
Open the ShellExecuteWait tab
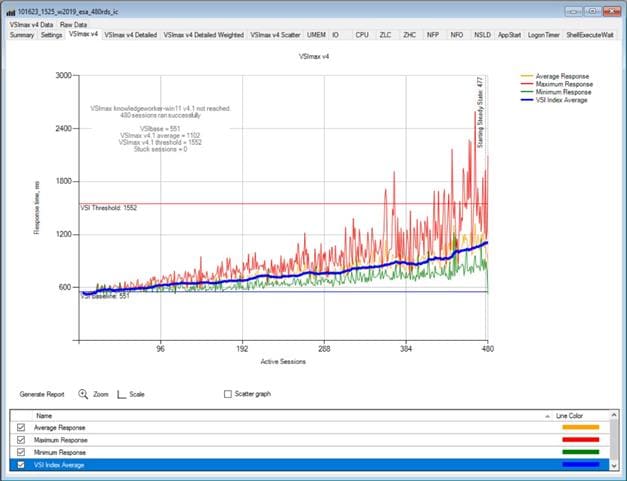[590, 35]
